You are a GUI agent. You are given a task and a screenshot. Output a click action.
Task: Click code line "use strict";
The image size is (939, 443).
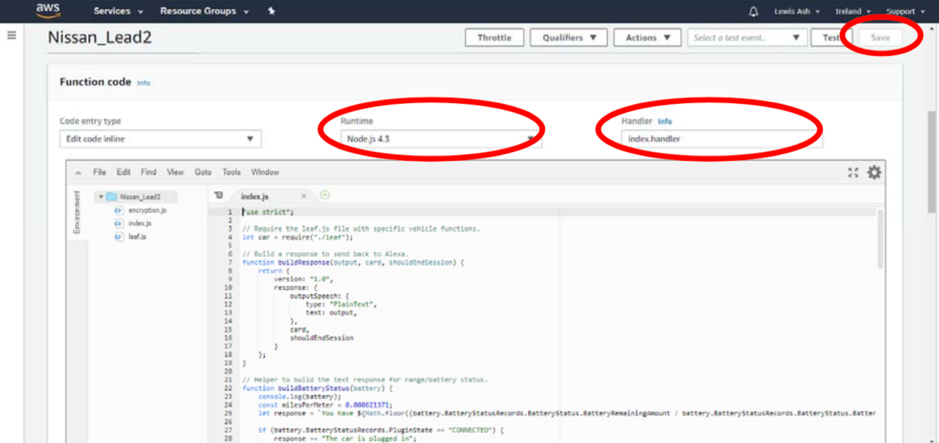point(268,212)
